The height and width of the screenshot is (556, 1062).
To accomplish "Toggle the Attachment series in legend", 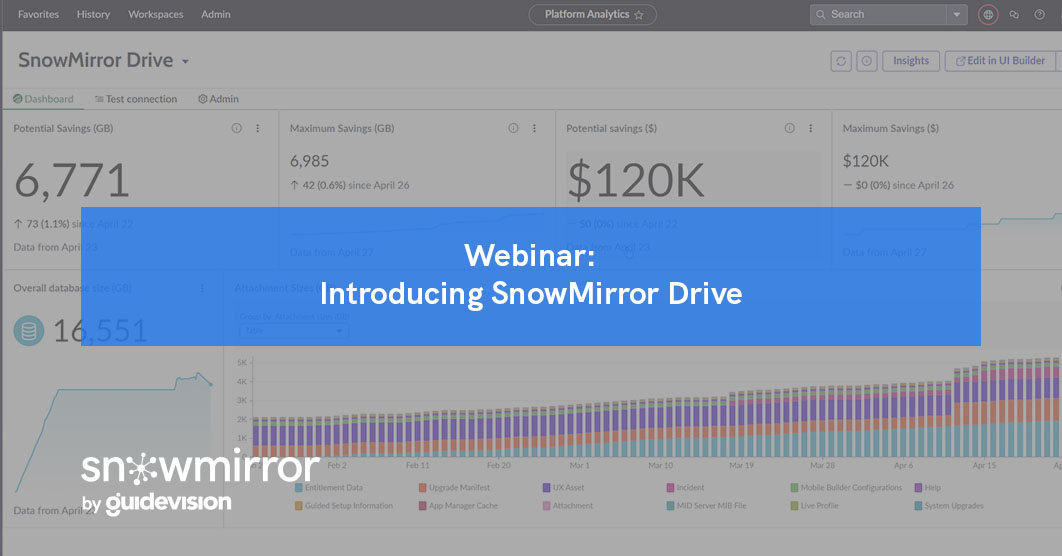I will tap(568, 506).
